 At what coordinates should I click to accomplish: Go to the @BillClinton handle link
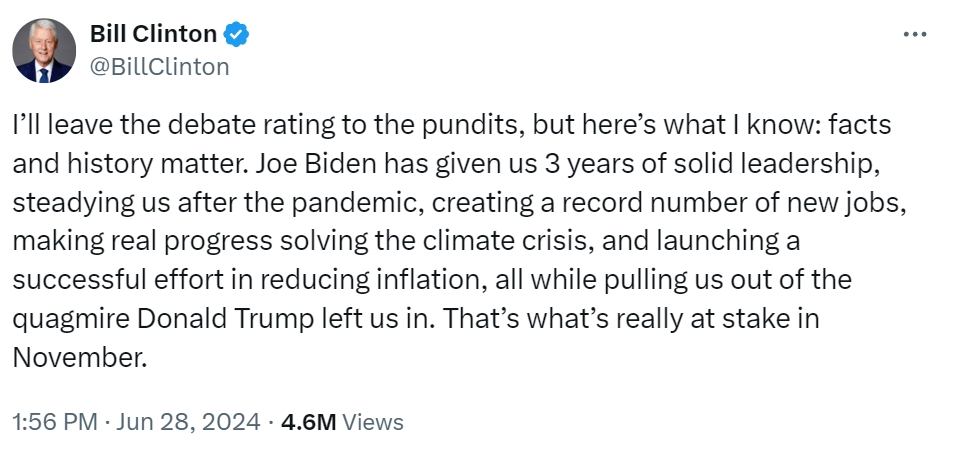tap(159, 67)
